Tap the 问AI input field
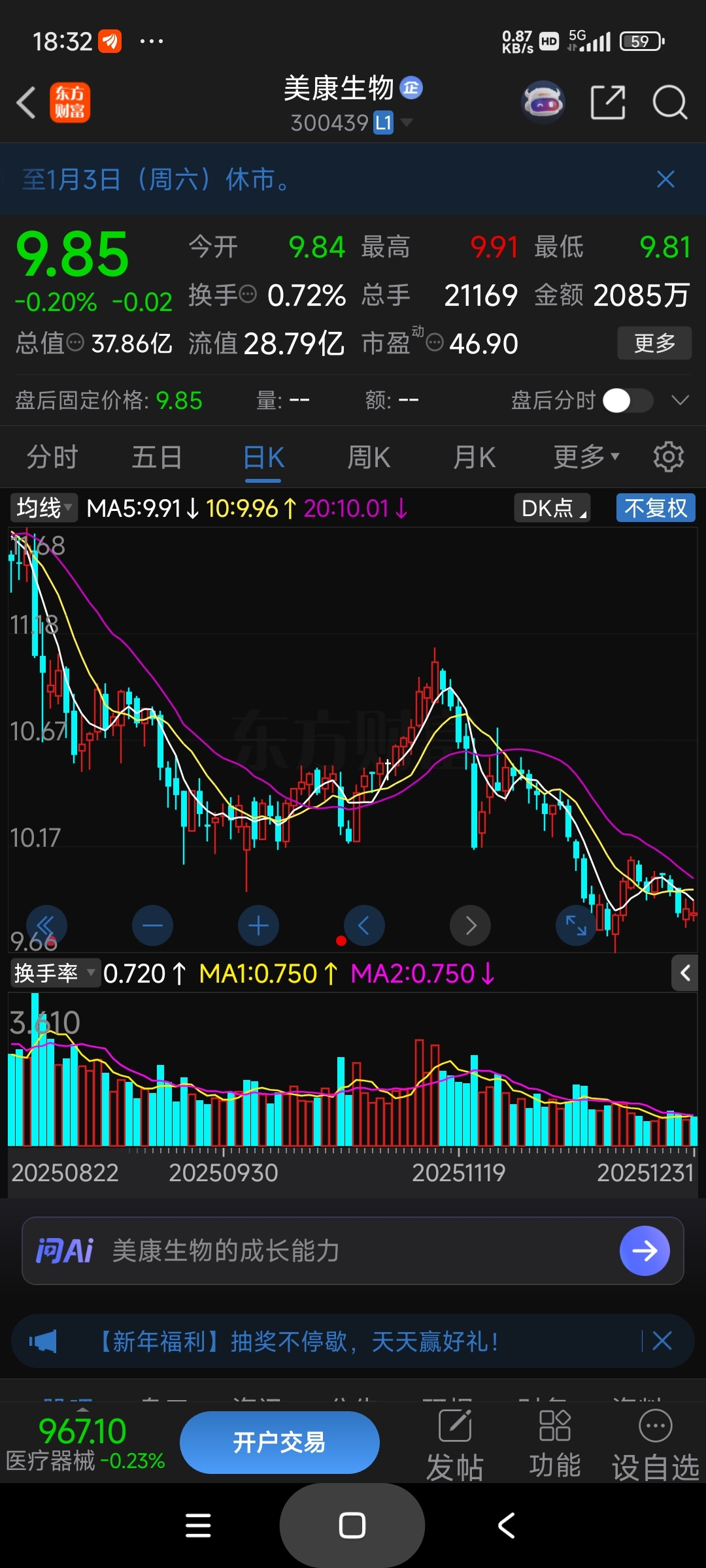 [353, 1250]
